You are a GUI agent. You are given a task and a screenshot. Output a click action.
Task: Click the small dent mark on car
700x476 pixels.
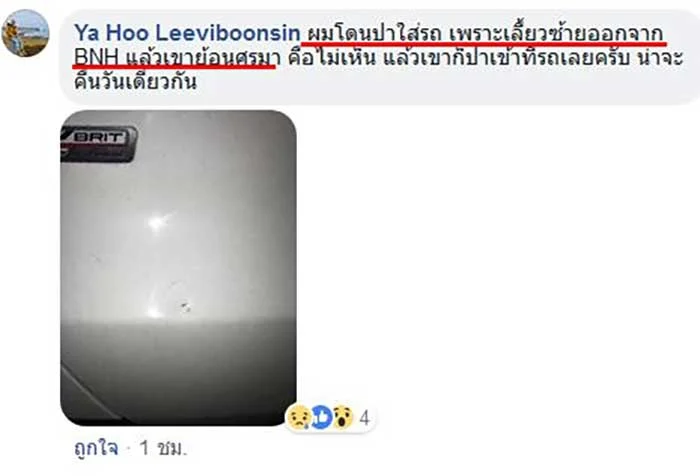184,306
